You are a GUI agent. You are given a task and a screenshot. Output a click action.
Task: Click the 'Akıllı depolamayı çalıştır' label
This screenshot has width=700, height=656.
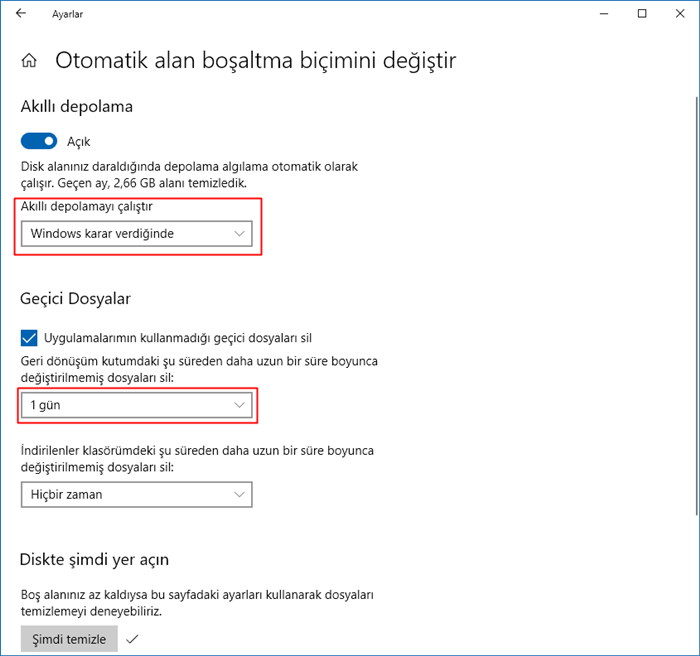pos(87,207)
